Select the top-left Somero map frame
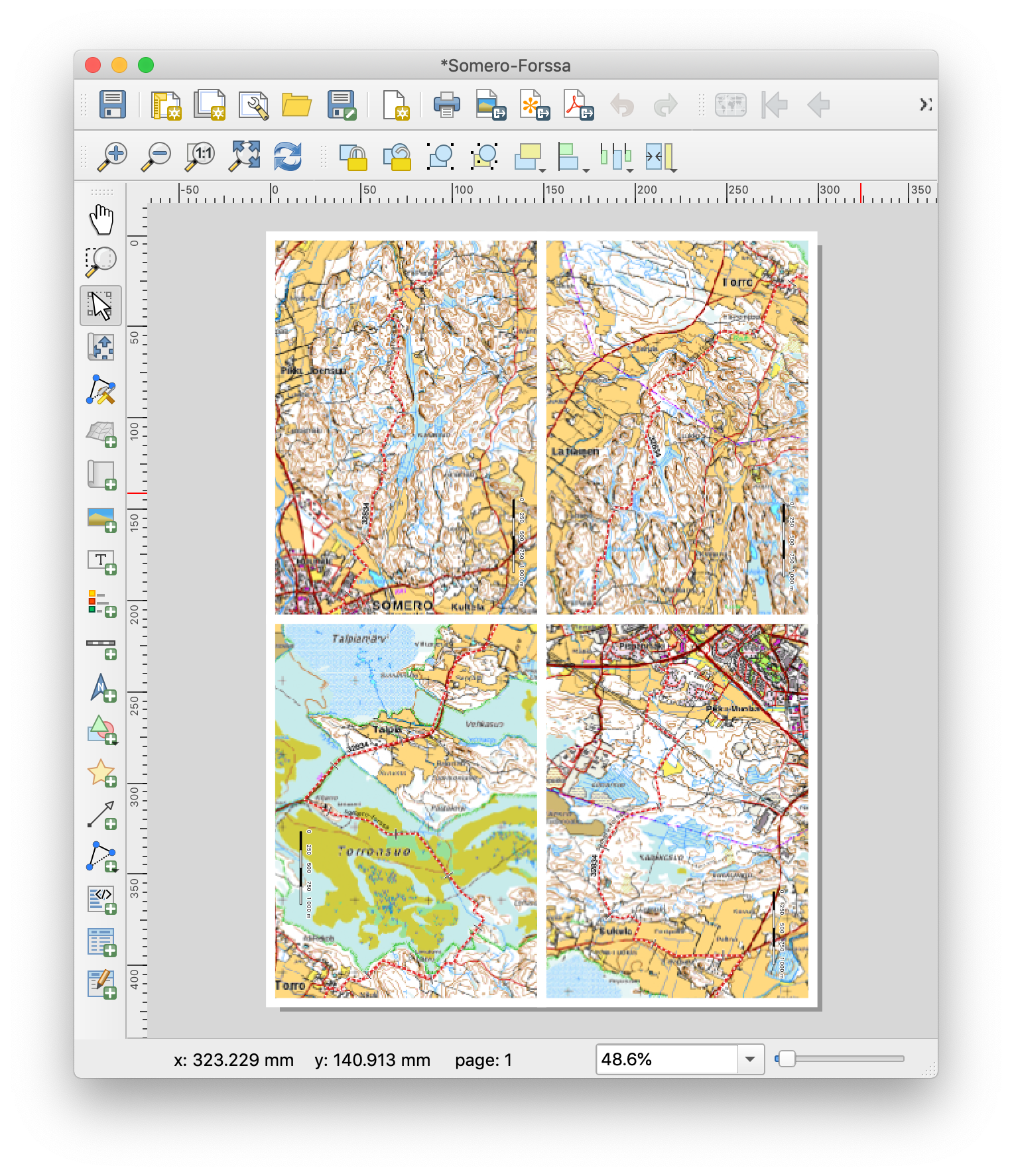Viewport: 1012px width, 1176px height. click(406, 428)
